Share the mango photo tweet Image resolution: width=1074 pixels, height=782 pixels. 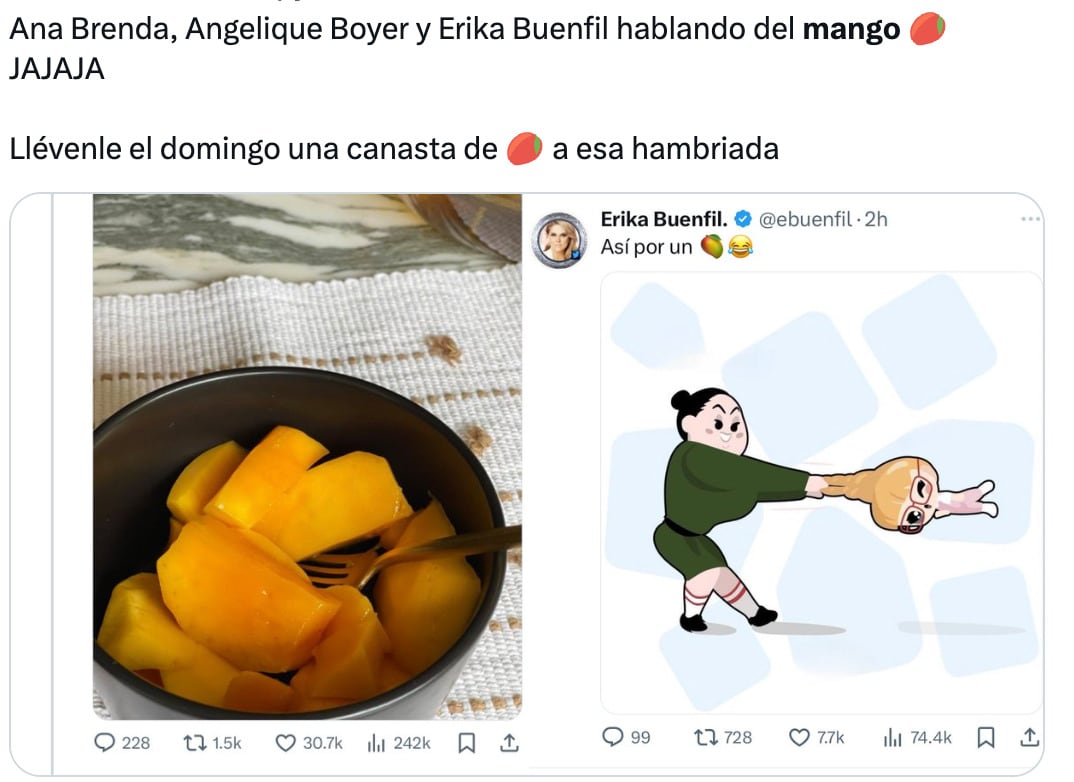[x=509, y=743]
